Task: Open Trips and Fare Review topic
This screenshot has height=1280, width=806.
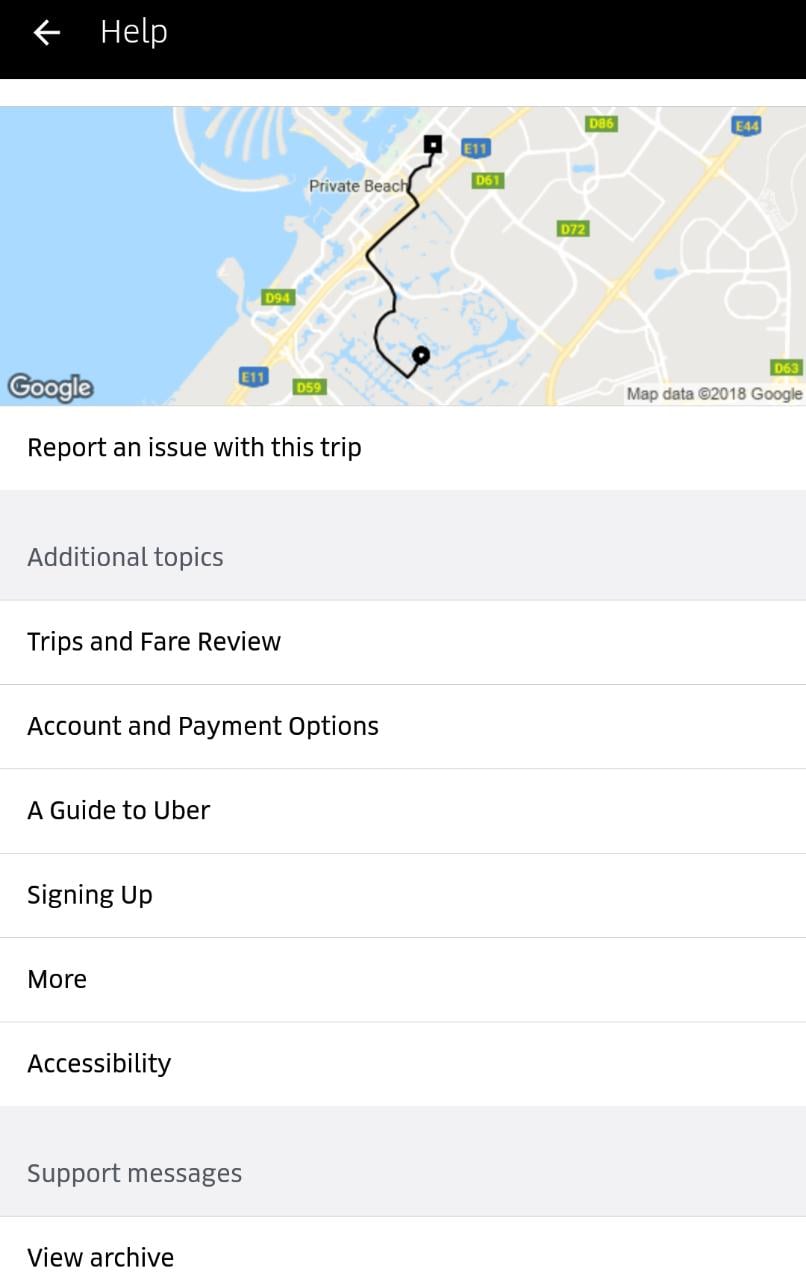Action: [154, 642]
